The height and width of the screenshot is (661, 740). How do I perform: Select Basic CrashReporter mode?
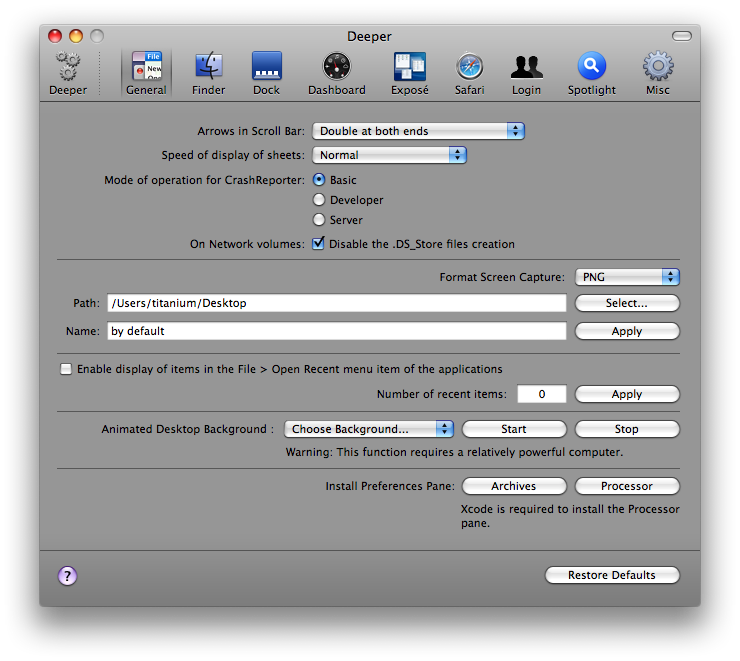[319, 180]
